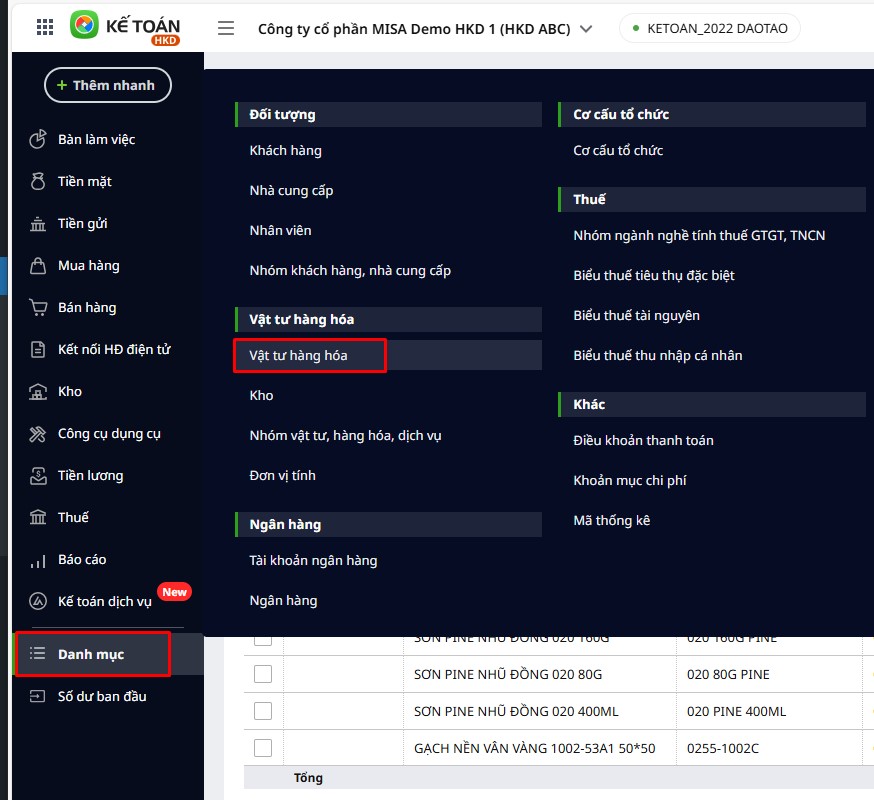Viewport: 874px width, 800px height.
Task: Select Khách hàng in Đối tượng section
Action: coord(285,151)
